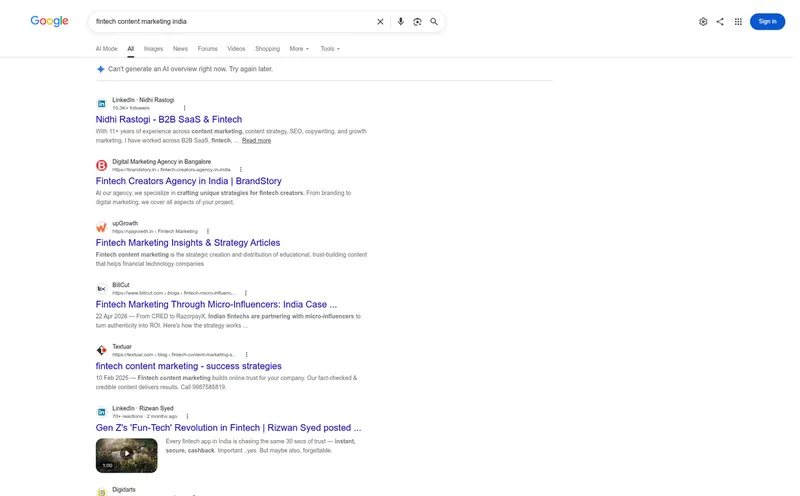Open options menu for upGrowth result
Image resolution: width=800 pixels, height=496 pixels.
208,231
